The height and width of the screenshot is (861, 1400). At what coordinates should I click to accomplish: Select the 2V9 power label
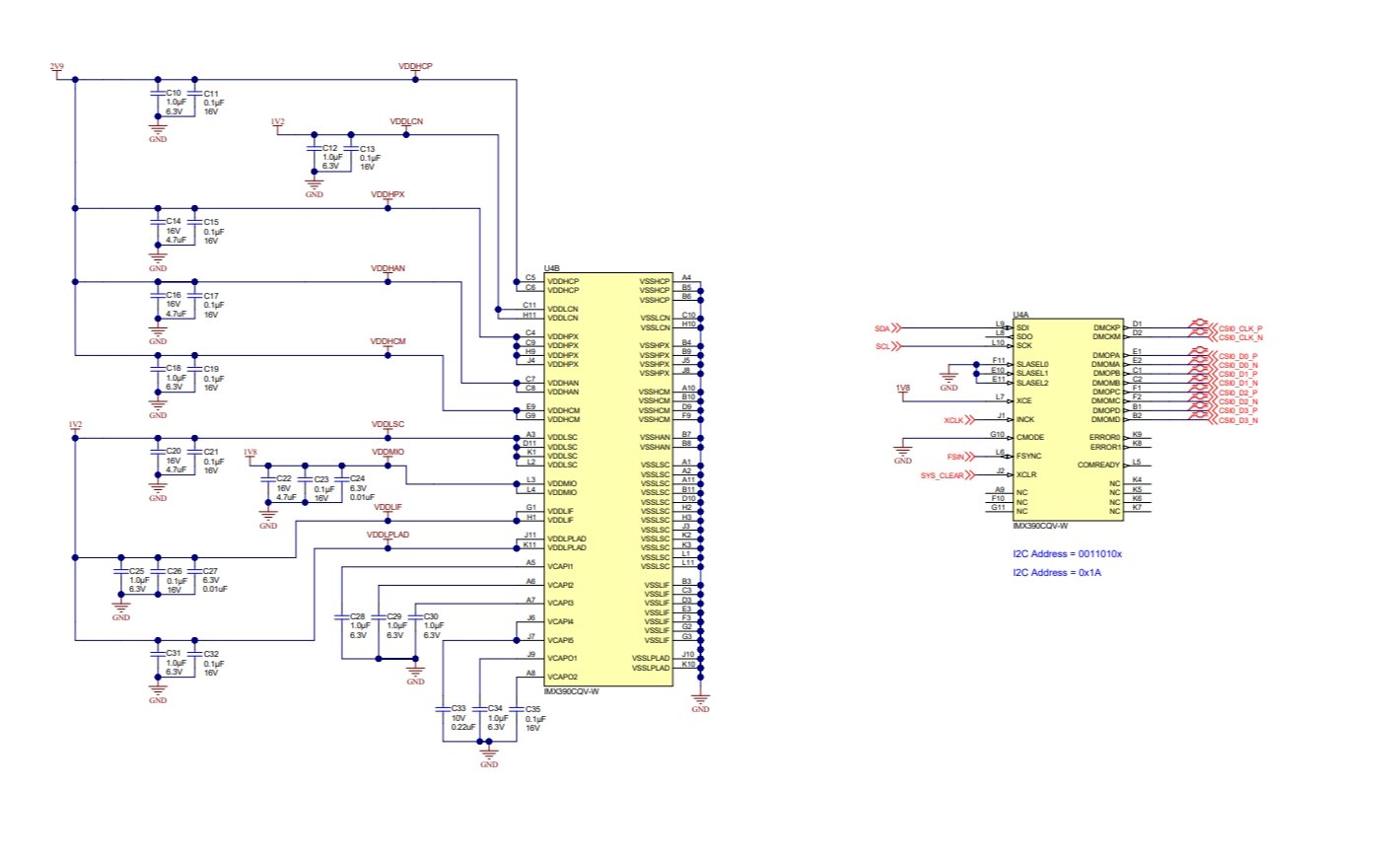point(57,67)
